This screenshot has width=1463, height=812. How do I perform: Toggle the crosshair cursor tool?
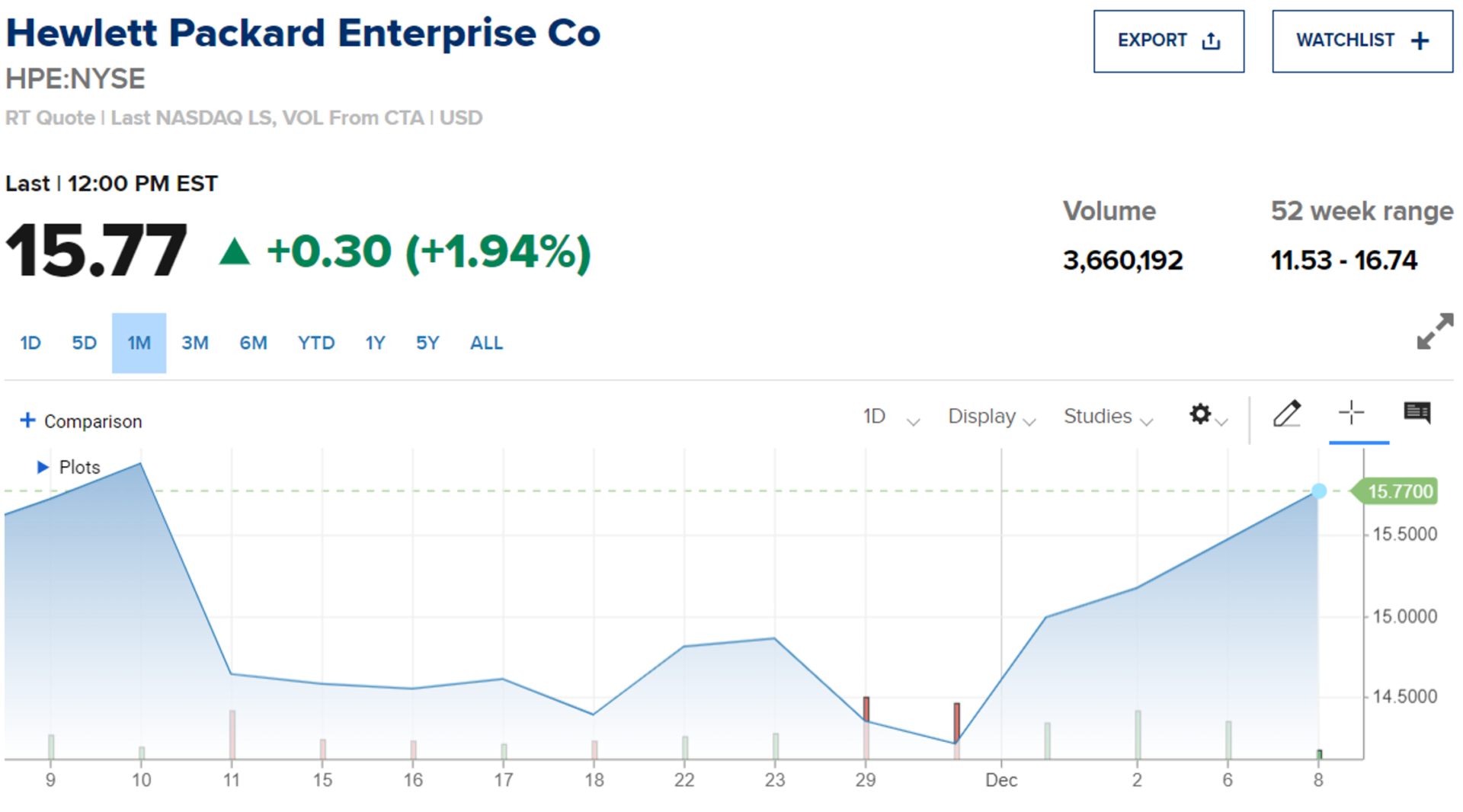pos(1351,413)
